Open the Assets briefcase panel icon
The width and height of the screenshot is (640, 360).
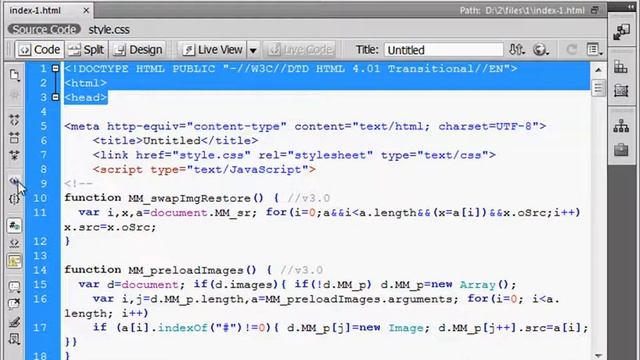[x=621, y=150]
